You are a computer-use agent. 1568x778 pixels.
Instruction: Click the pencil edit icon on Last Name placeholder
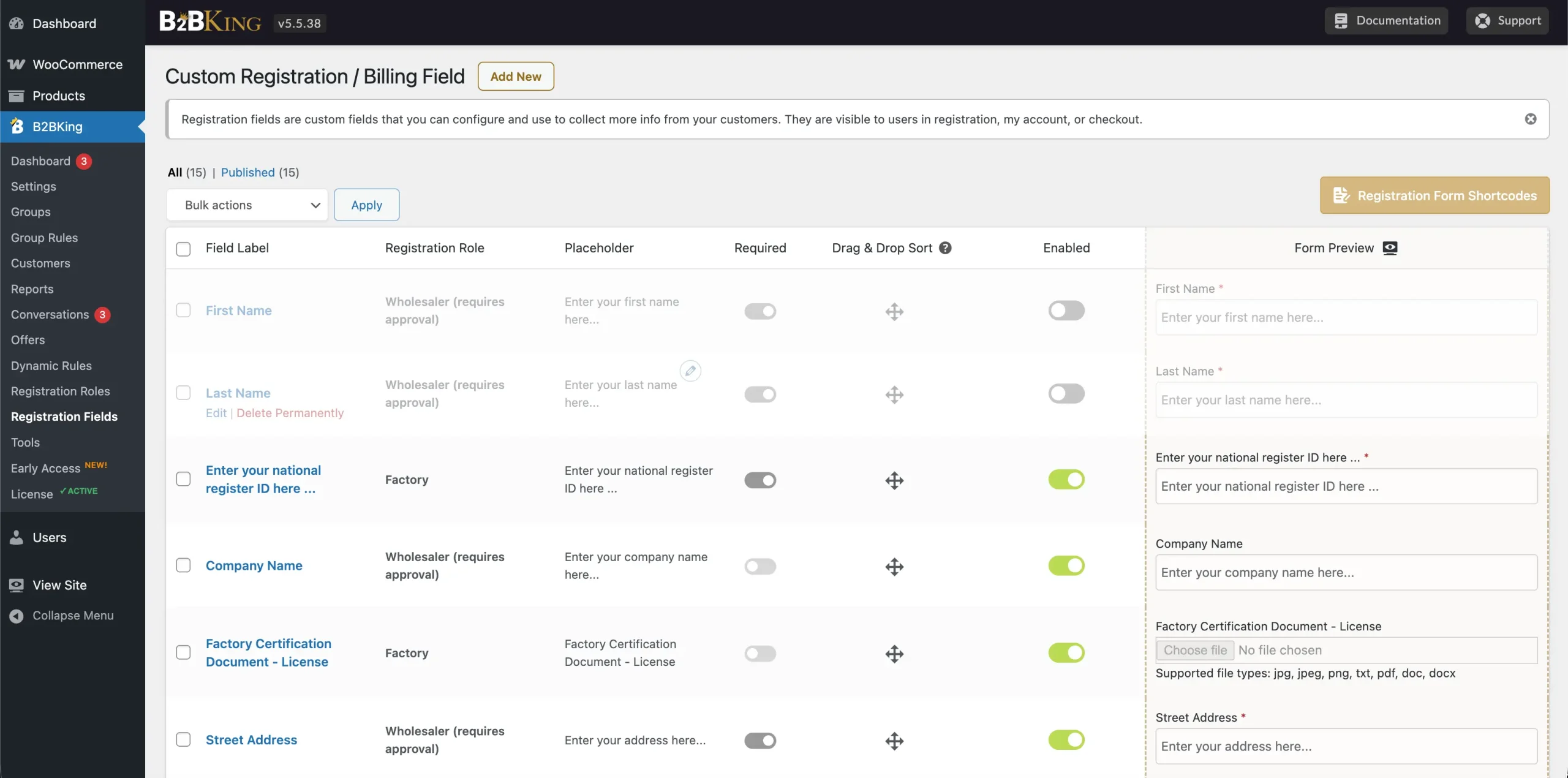point(690,371)
